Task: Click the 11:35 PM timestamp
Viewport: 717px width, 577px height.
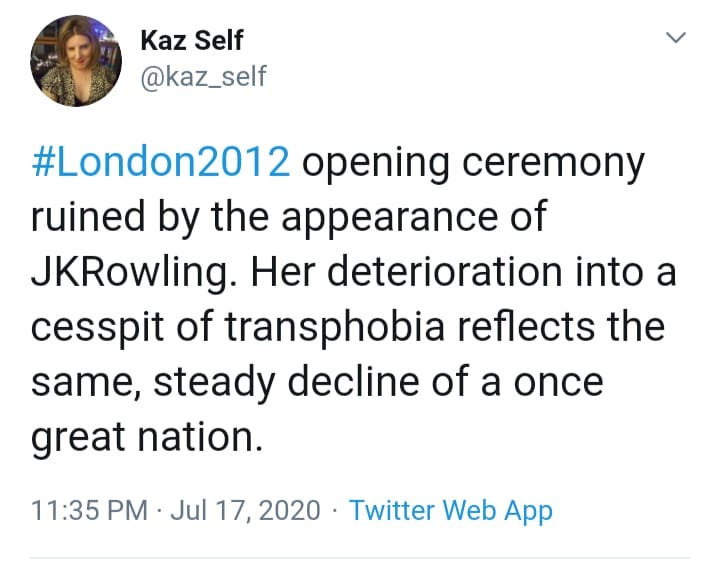Action: pos(90,510)
